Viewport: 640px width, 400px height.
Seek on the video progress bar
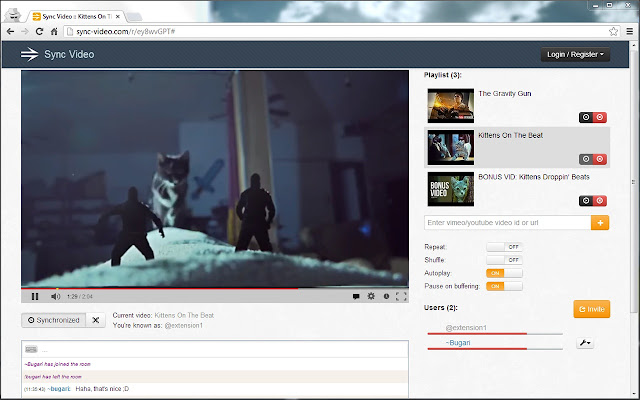(215, 288)
